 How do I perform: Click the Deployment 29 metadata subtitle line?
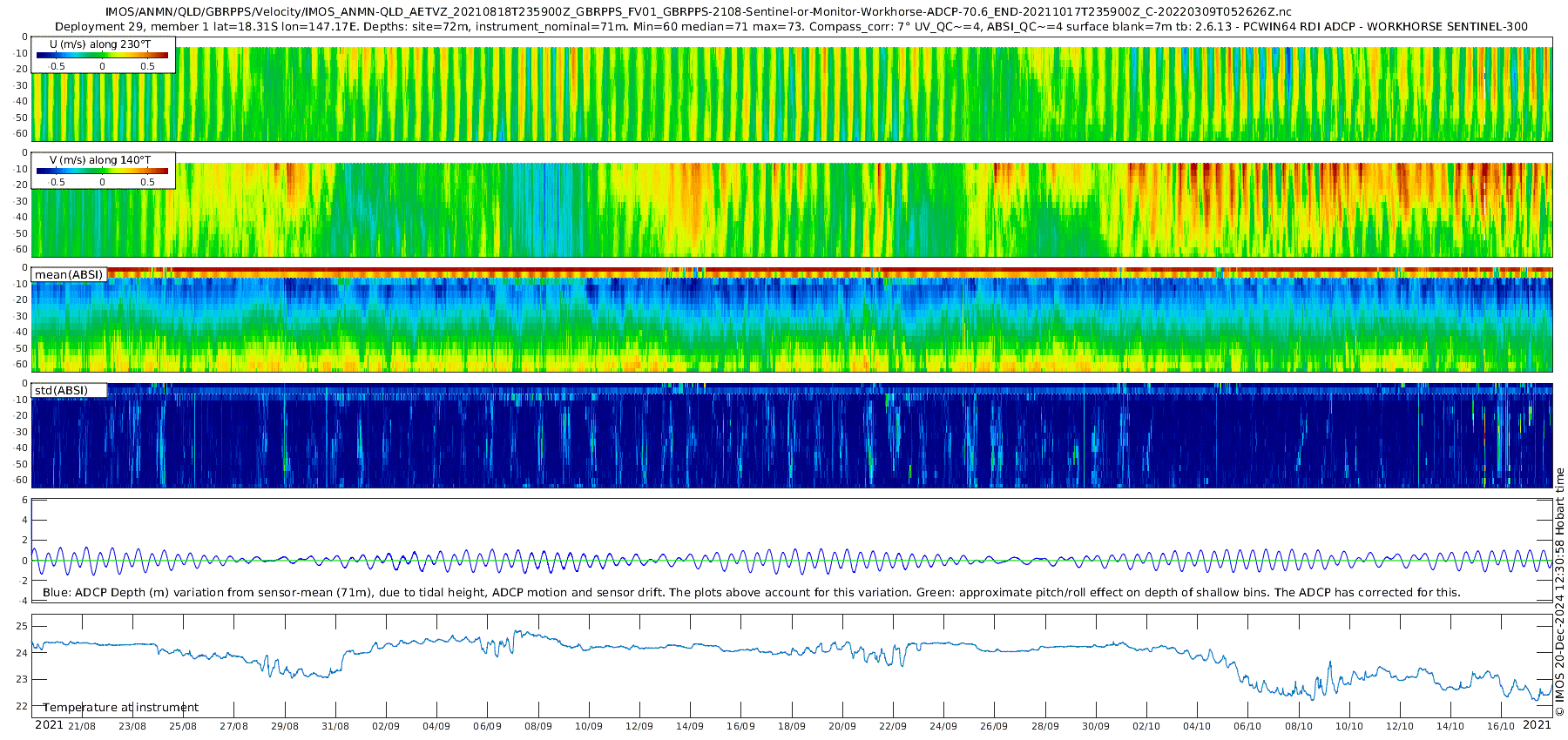pyautogui.click(x=791, y=26)
